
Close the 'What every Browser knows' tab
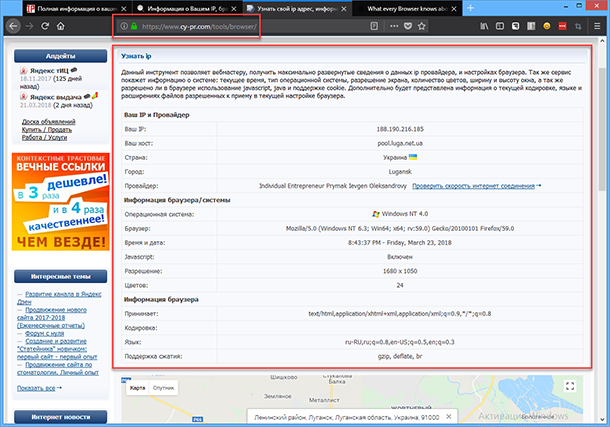point(454,9)
